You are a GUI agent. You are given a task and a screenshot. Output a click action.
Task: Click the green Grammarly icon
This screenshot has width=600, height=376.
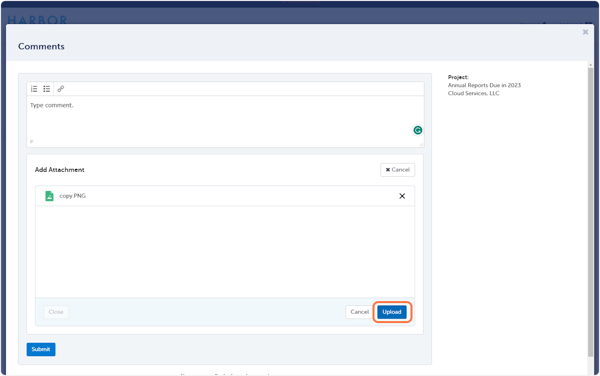click(x=417, y=130)
